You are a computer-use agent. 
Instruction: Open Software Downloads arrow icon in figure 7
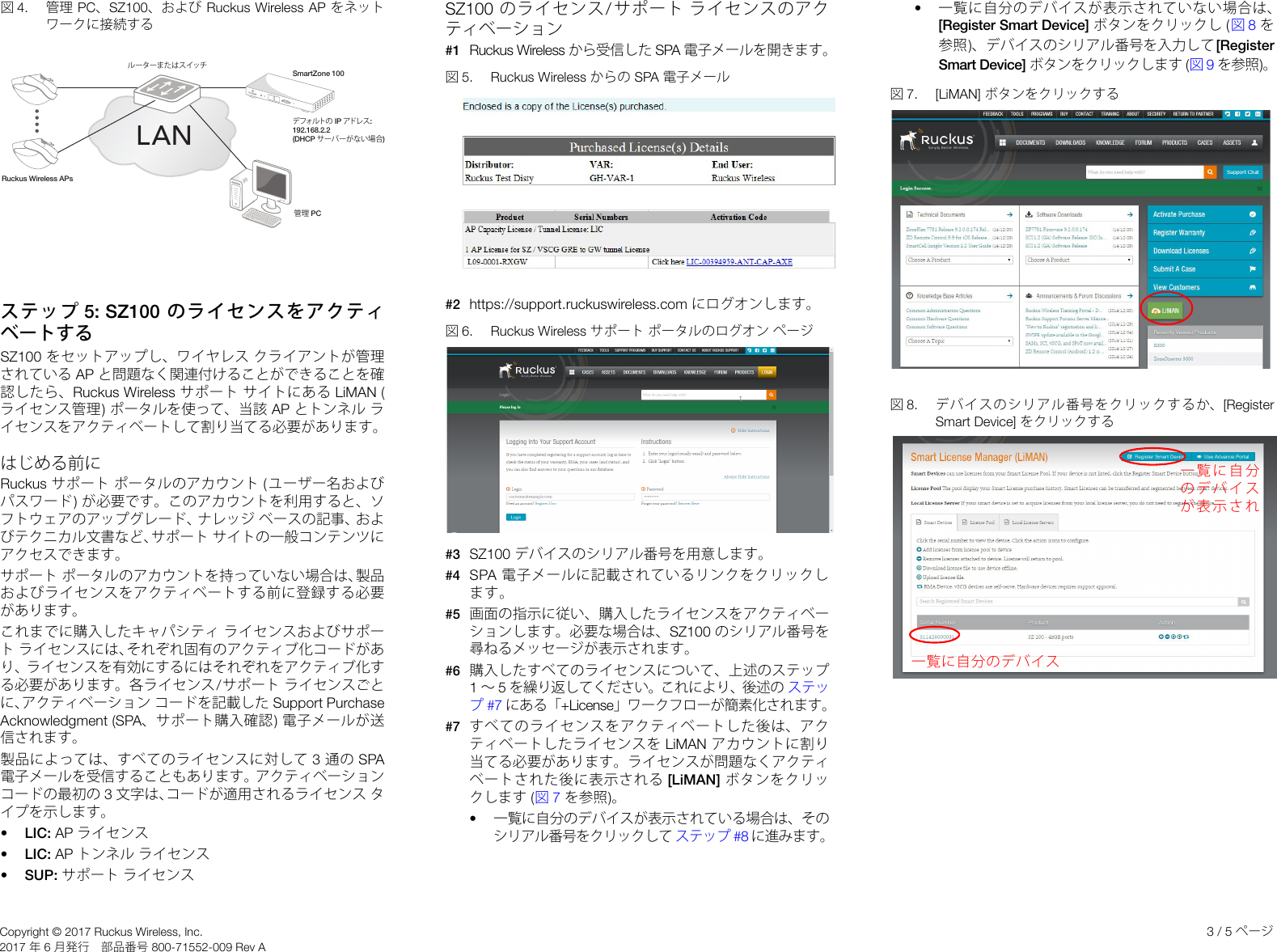pos(1130,214)
